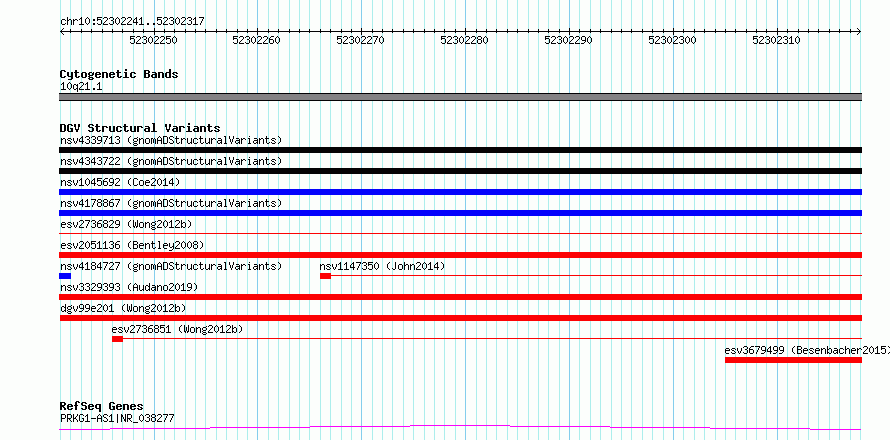
Task: Click the gray 10q21.1 cytogenetic band bar
Action: click(x=460, y=97)
